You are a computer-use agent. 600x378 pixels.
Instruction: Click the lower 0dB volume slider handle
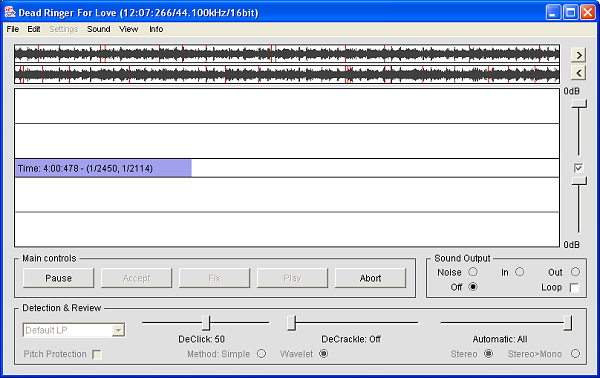(x=579, y=181)
